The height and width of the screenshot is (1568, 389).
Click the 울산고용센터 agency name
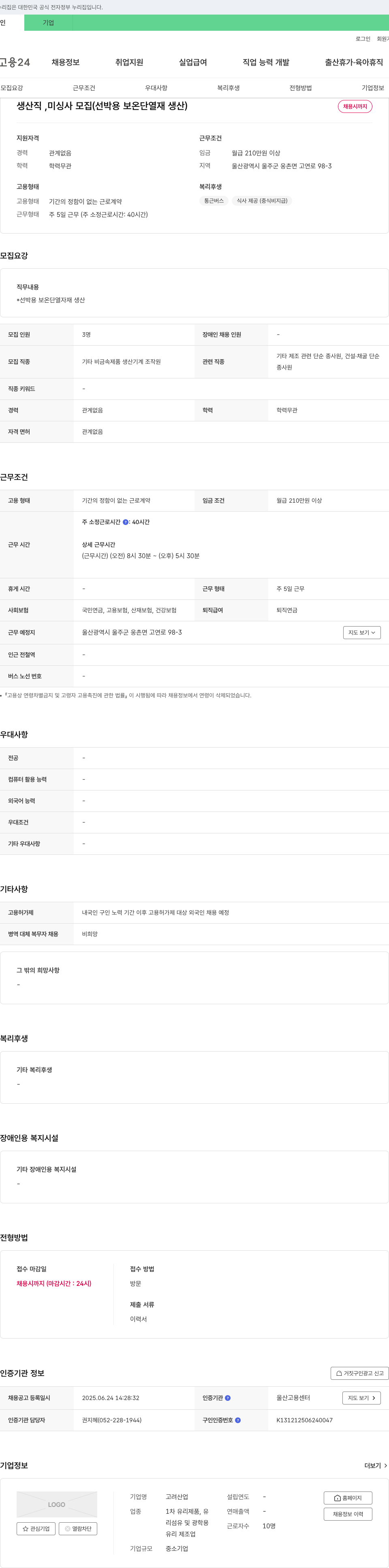pyautogui.click(x=293, y=1398)
